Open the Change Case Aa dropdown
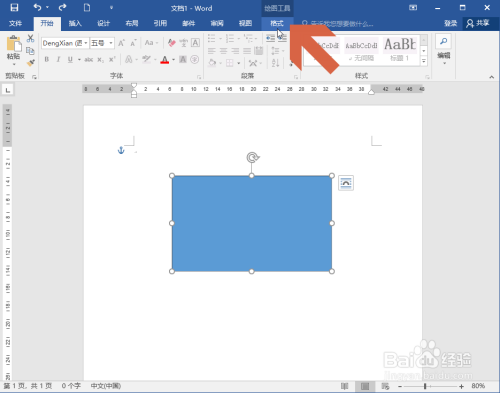 click(x=151, y=43)
